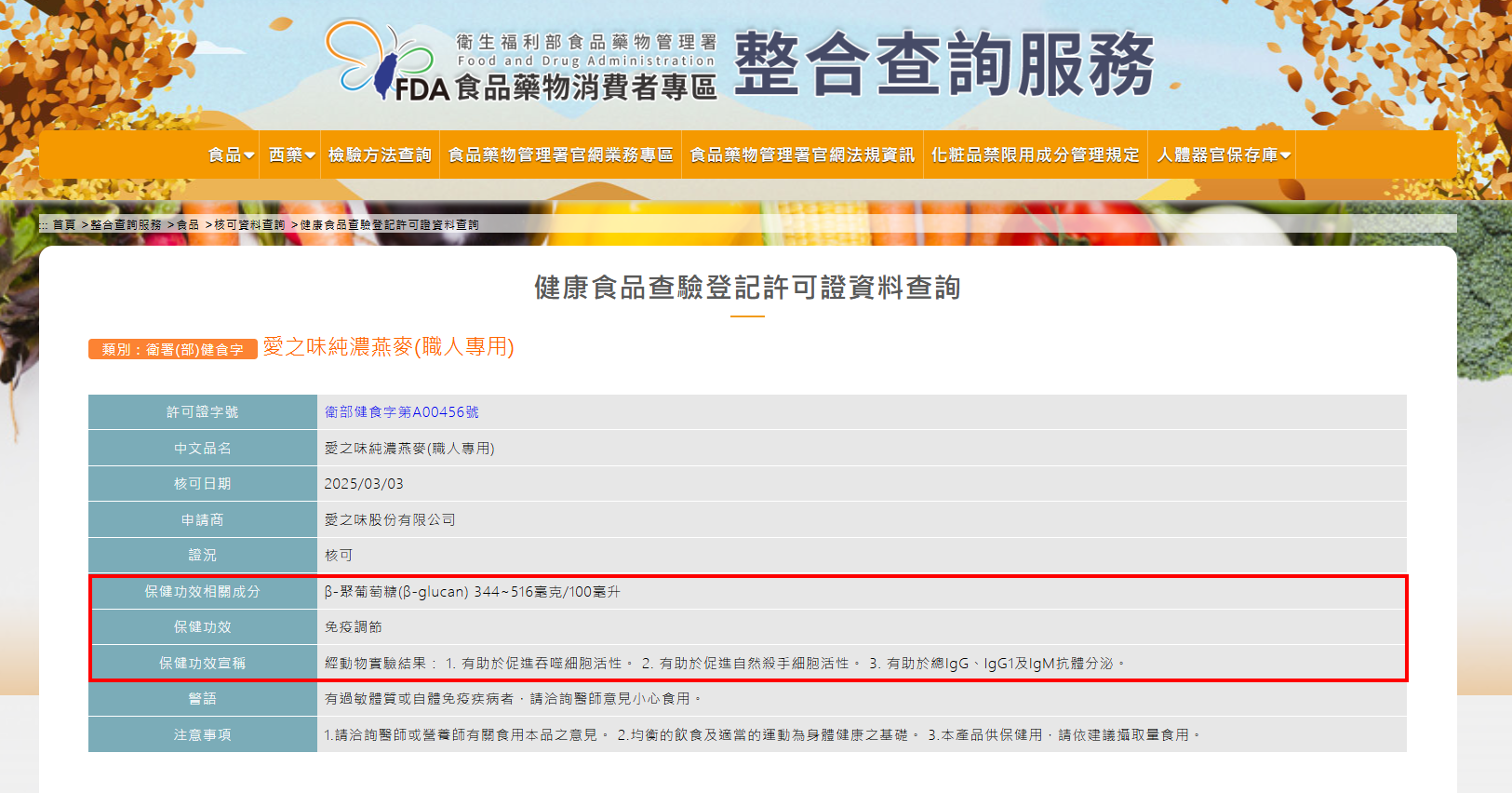Click the 證況 row label
This screenshot has width=1512, height=793.
coord(203,556)
